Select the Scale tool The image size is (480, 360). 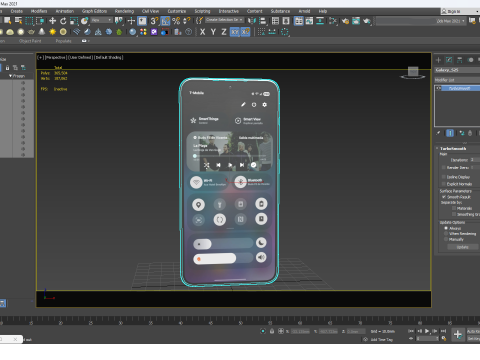point(74,21)
